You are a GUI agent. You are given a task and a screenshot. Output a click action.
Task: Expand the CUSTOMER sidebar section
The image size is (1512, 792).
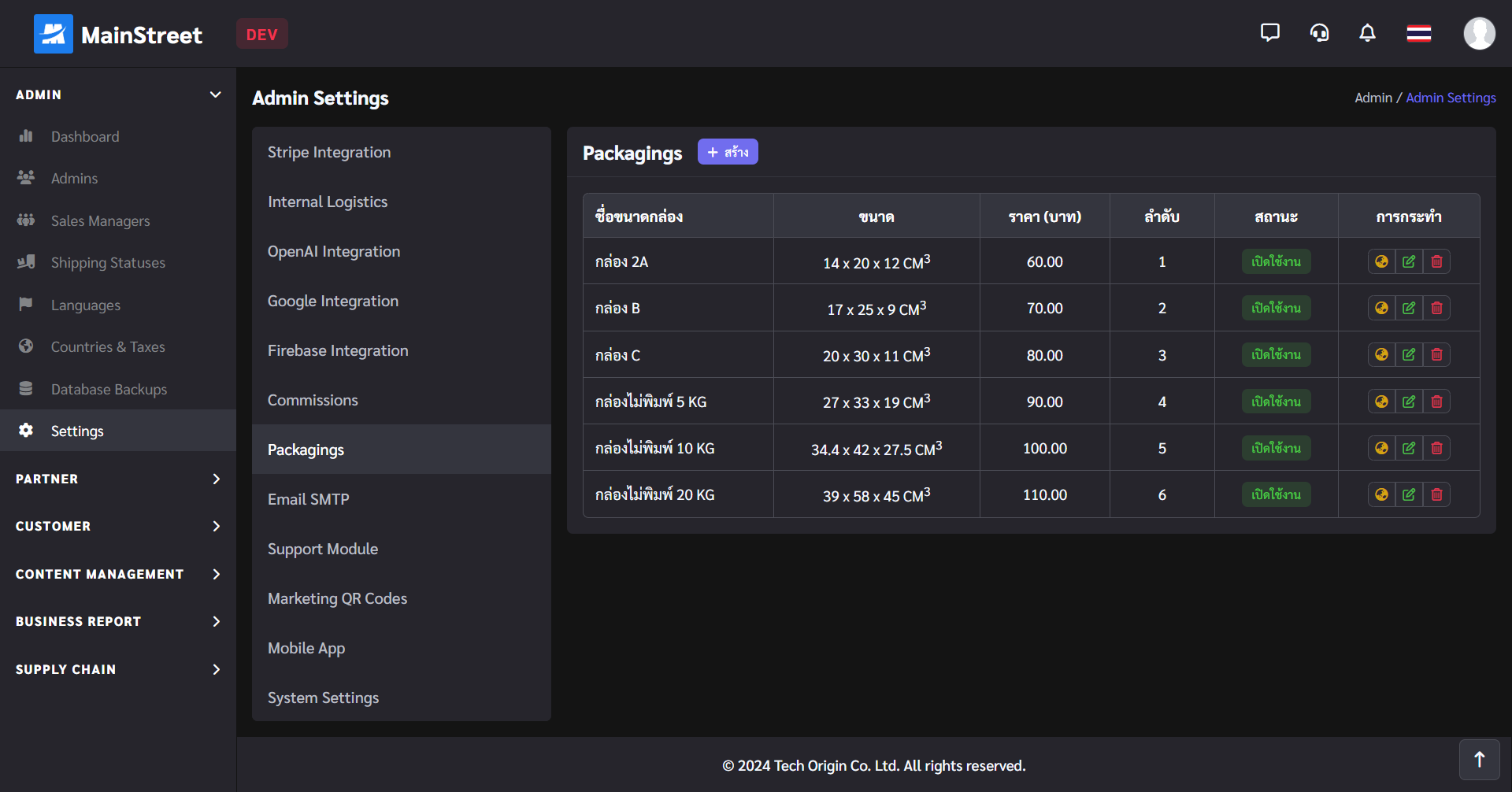pyautogui.click(x=118, y=526)
